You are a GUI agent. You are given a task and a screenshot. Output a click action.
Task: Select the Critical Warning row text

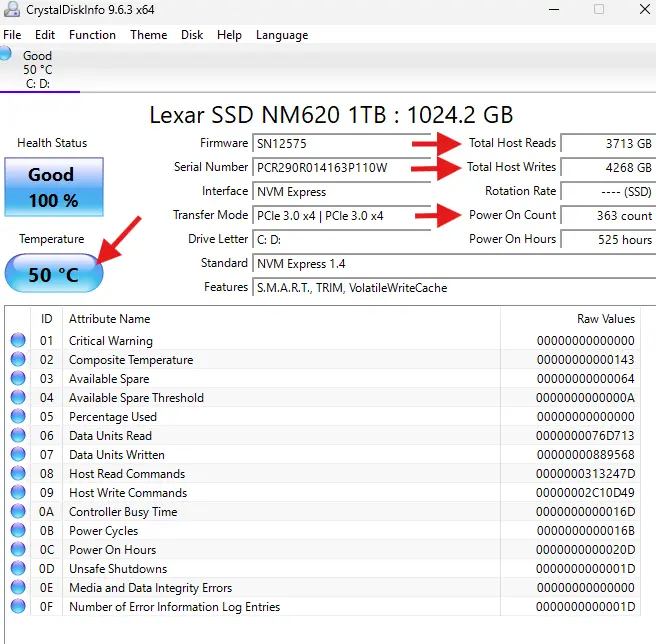(111, 341)
